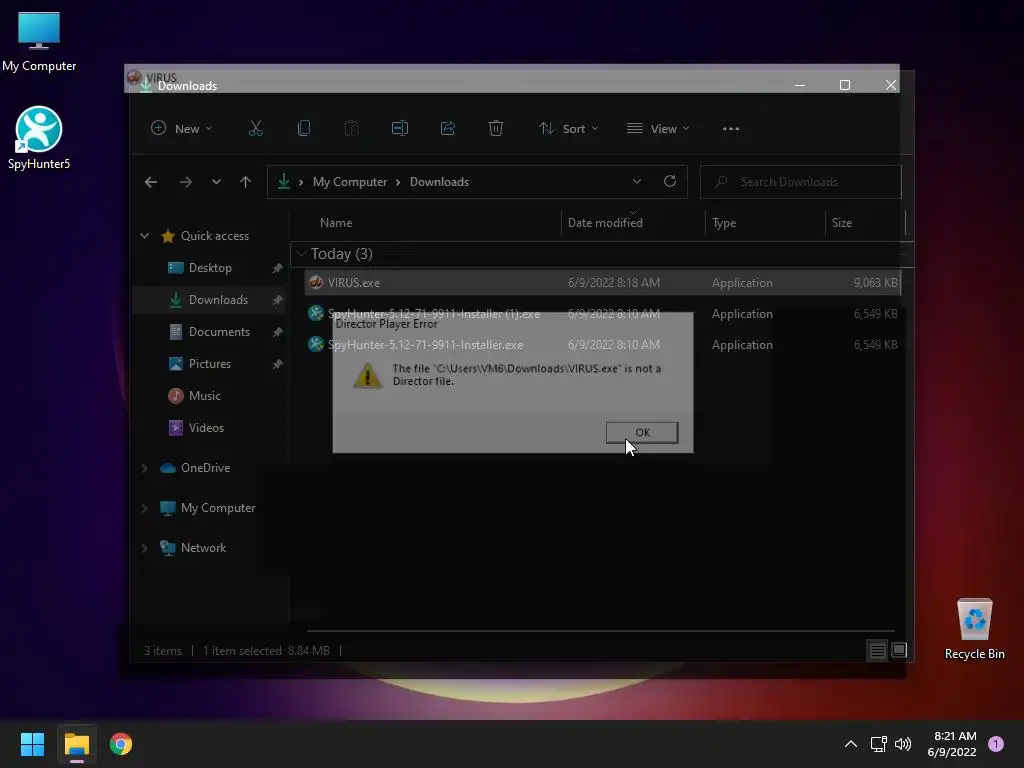1024x768 pixels.
Task: Open Documents in the sidebar
Action: (219, 332)
